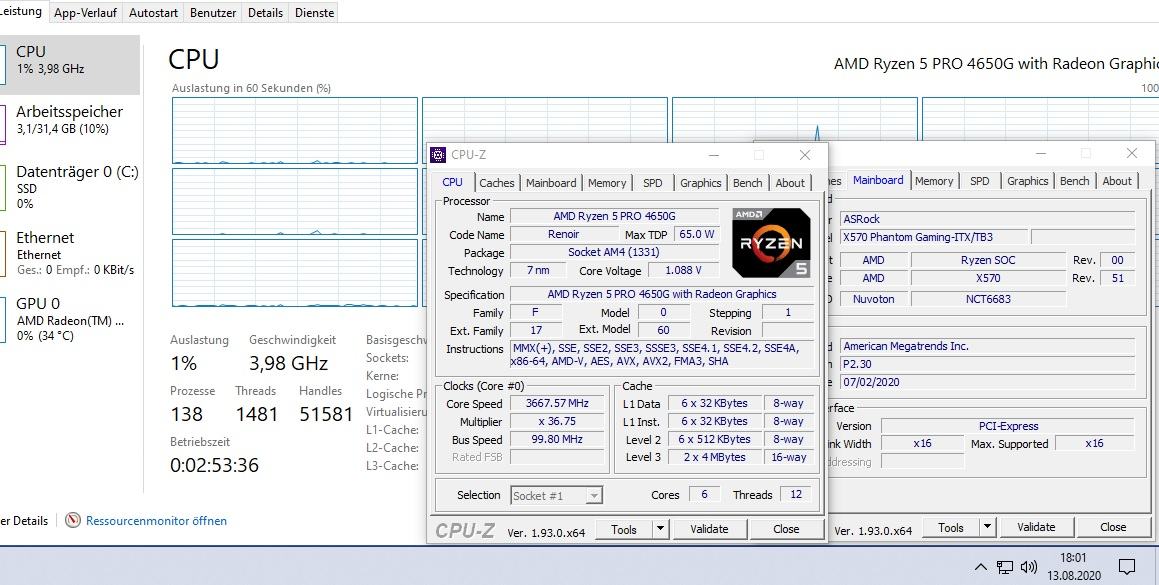Open the Benutzer tab in Task Manager
The width and height of the screenshot is (1159, 585).
pyautogui.click(x=213, y=13)
